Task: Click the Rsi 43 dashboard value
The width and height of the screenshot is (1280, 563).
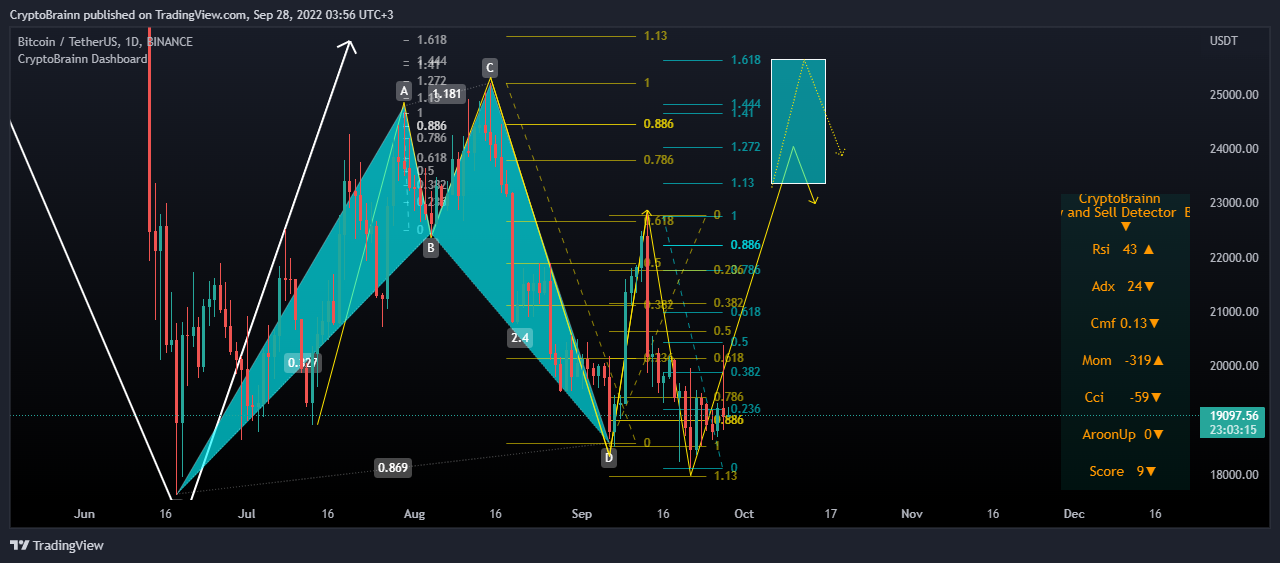Action: pyautogui.click(x=1130, y=249)
